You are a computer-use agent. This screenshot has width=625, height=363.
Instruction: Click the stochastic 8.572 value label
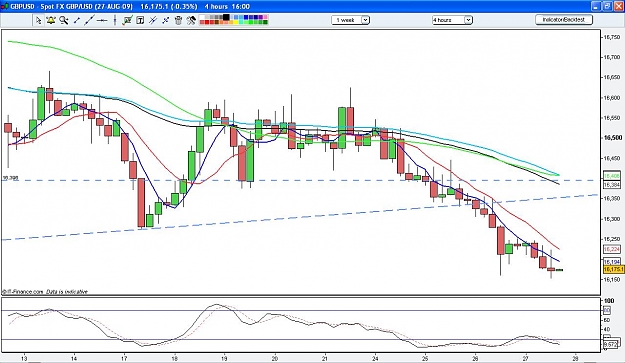pos(611,344)
